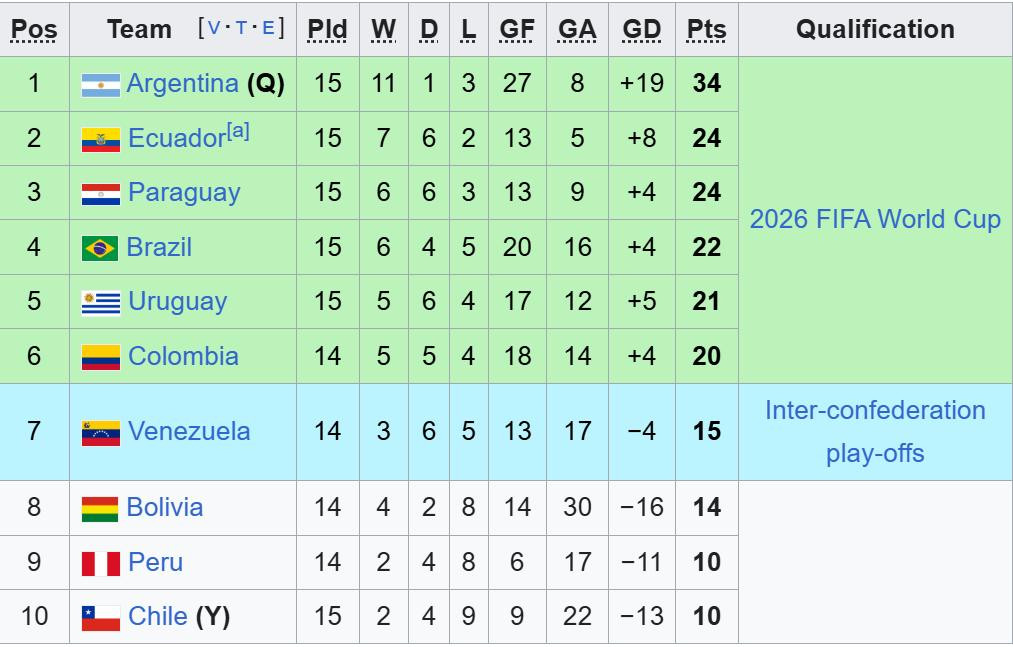Click the Ecuador flag icon
This screenshot has height=647, width=1013.
click(101, 140)
